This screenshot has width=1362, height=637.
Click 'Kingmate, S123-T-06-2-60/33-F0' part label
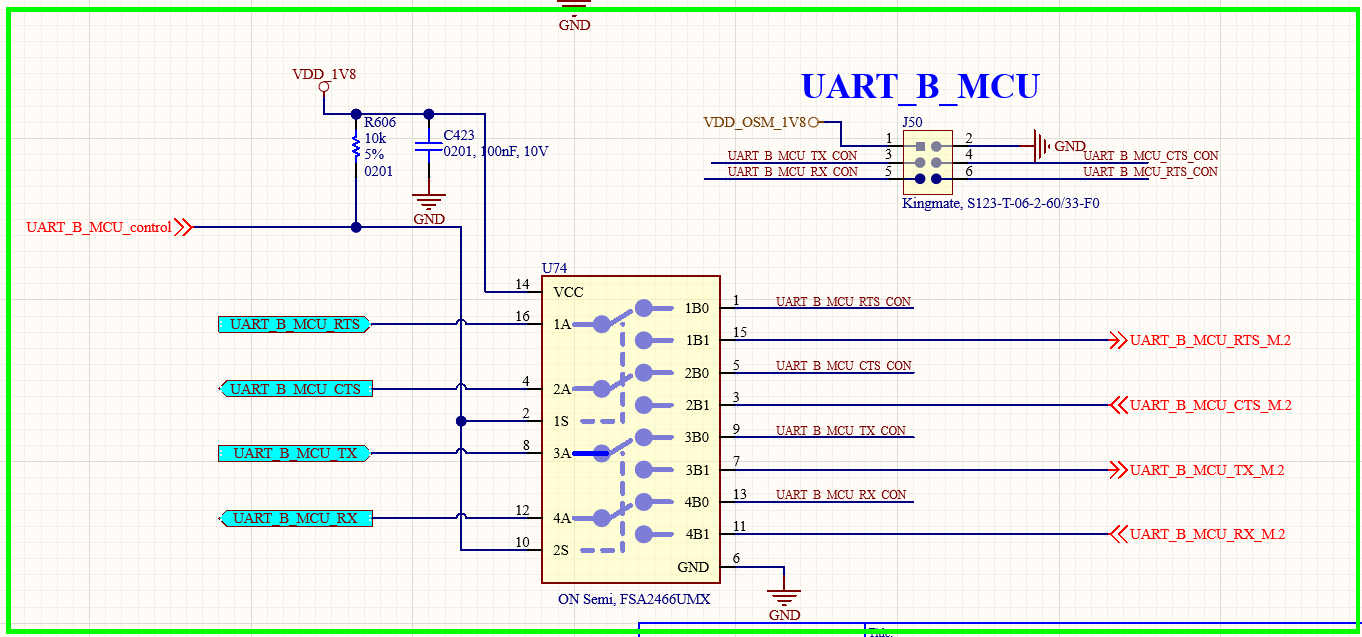coord(1001,204)
